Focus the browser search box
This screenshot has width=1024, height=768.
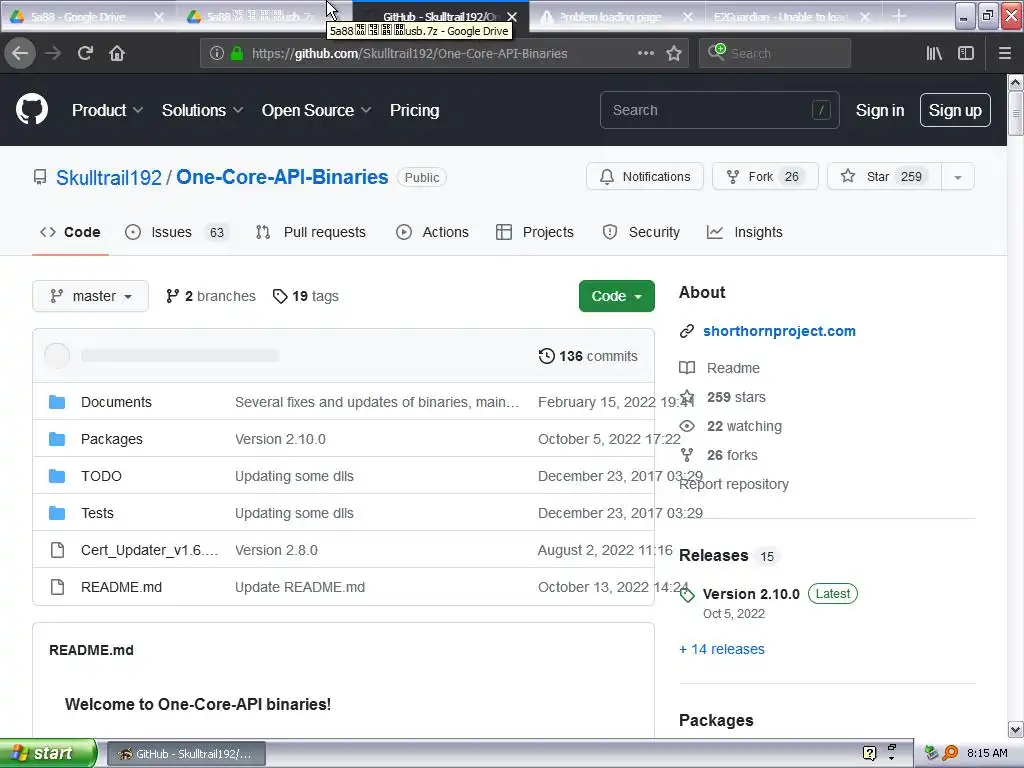[775, 54]
